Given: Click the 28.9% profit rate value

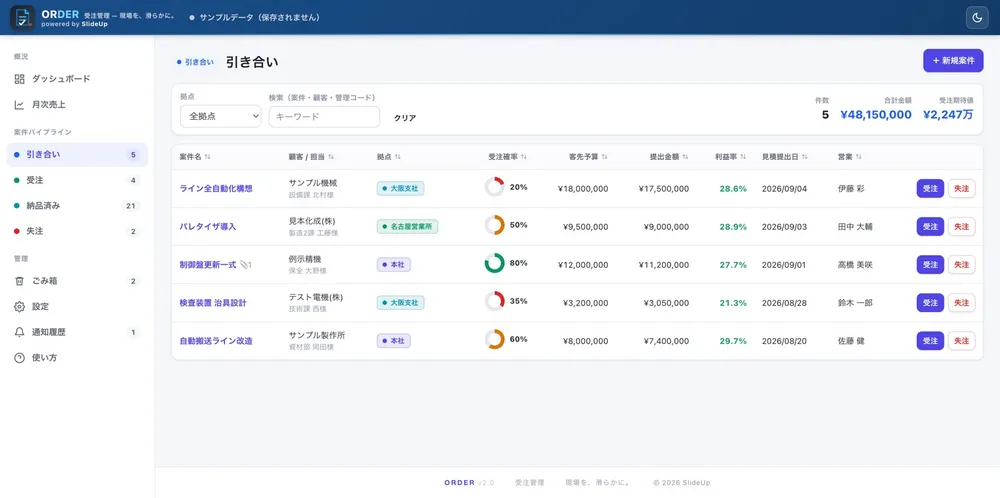Looking at the screenshot, I should coord(733,227).
